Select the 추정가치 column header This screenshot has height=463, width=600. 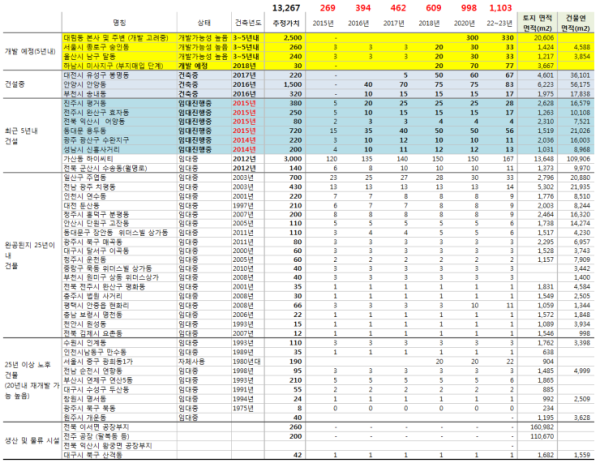click(286, 23)
